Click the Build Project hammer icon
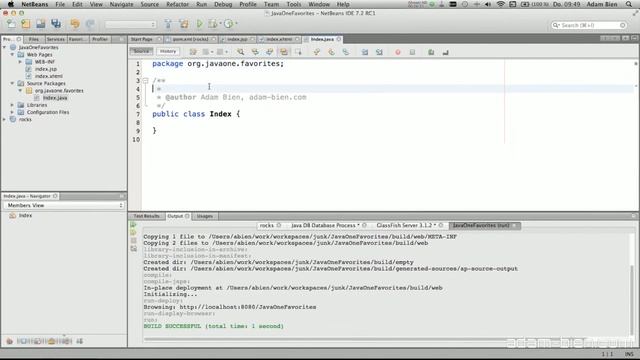 (168, 24)
